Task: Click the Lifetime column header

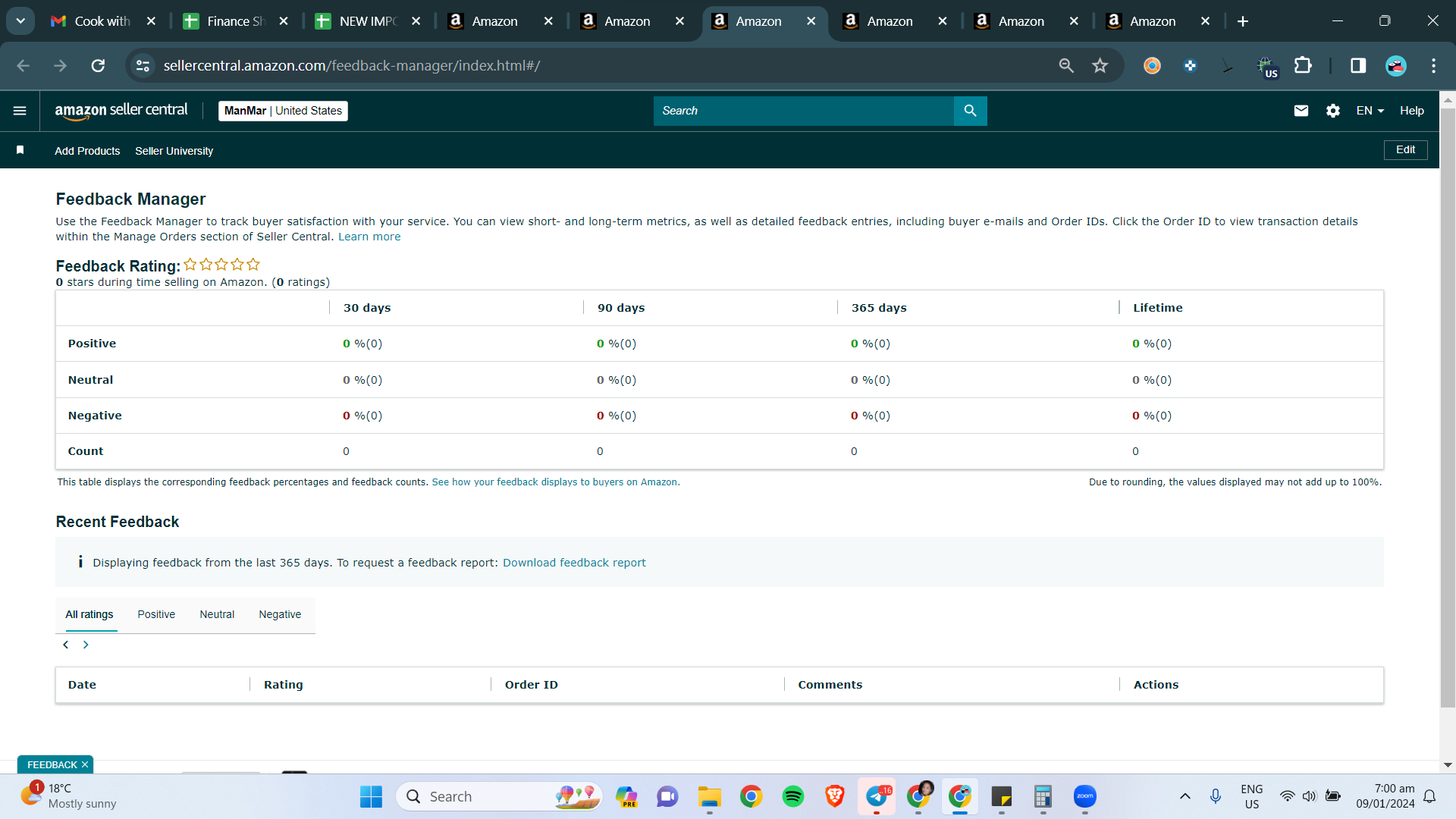Action: pos(1157,308)
